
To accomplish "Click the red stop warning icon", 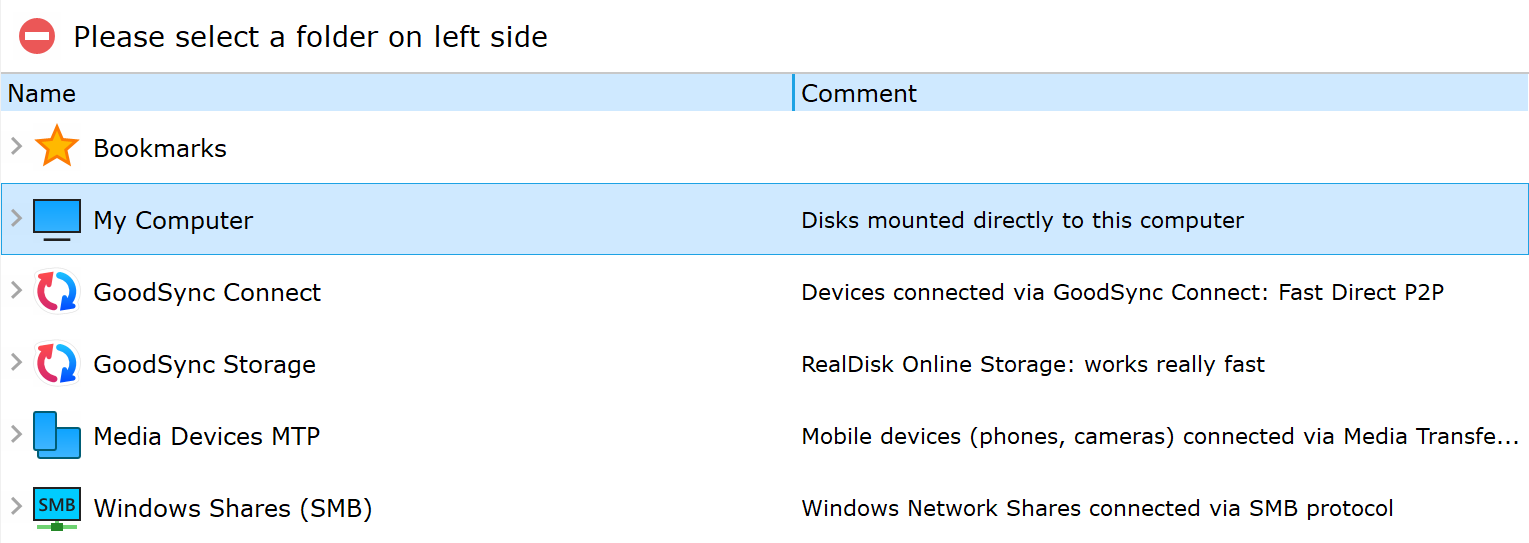I will [x=37, y=37].
